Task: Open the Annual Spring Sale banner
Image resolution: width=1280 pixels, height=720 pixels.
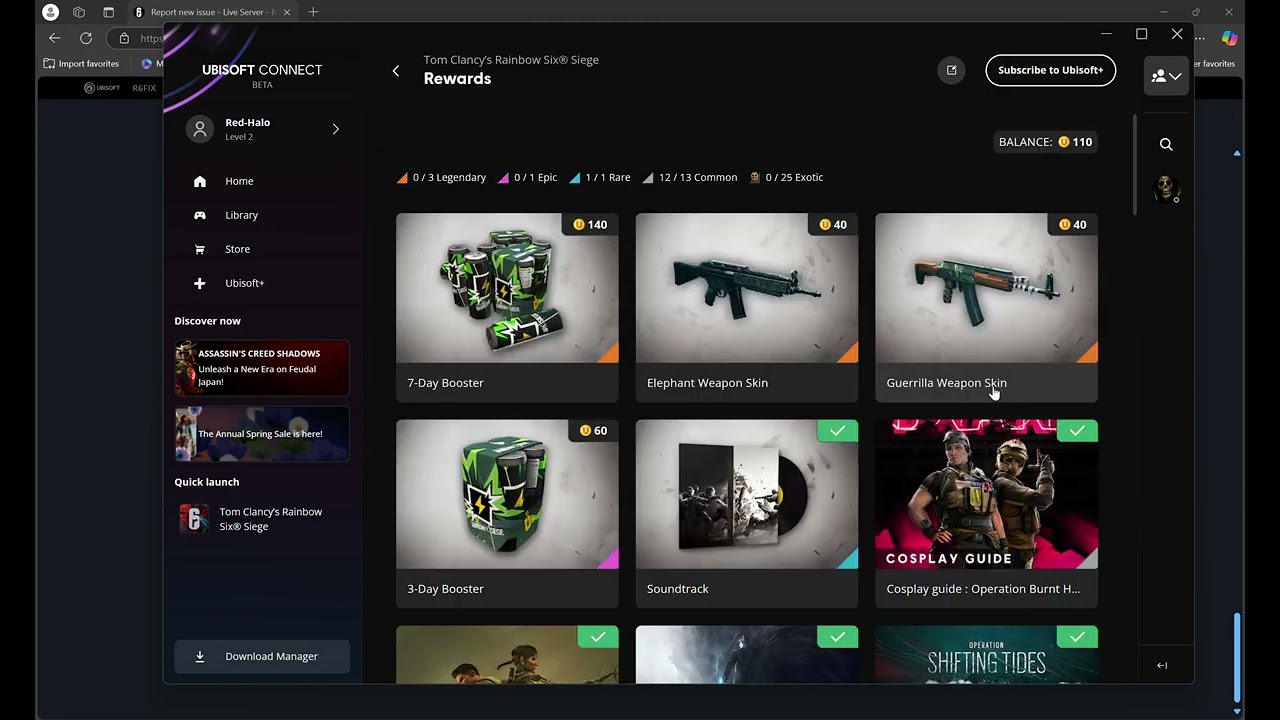Action: tap(262, 434)
